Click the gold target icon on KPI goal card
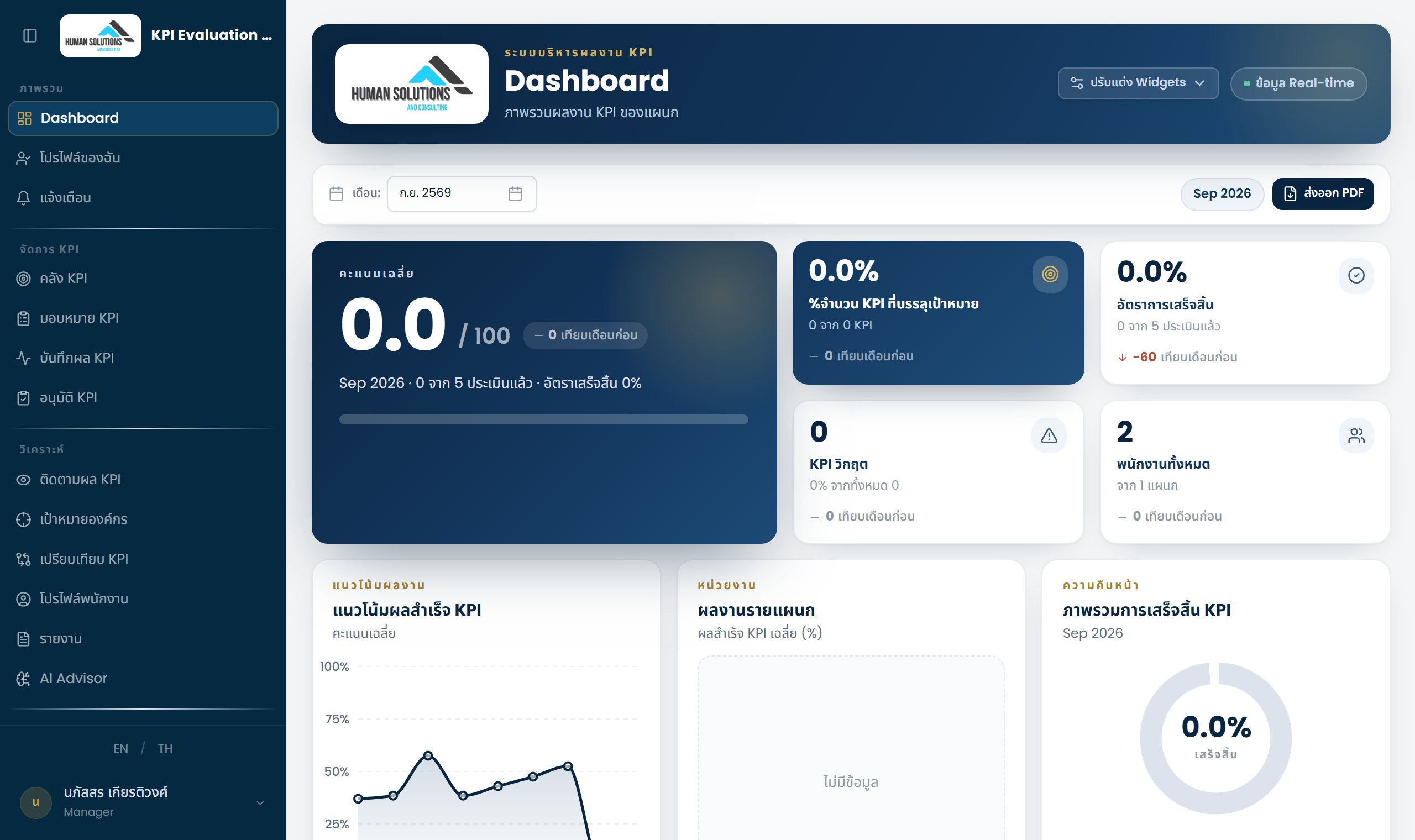This screenshot has height=840, width=1415. 1050,275
